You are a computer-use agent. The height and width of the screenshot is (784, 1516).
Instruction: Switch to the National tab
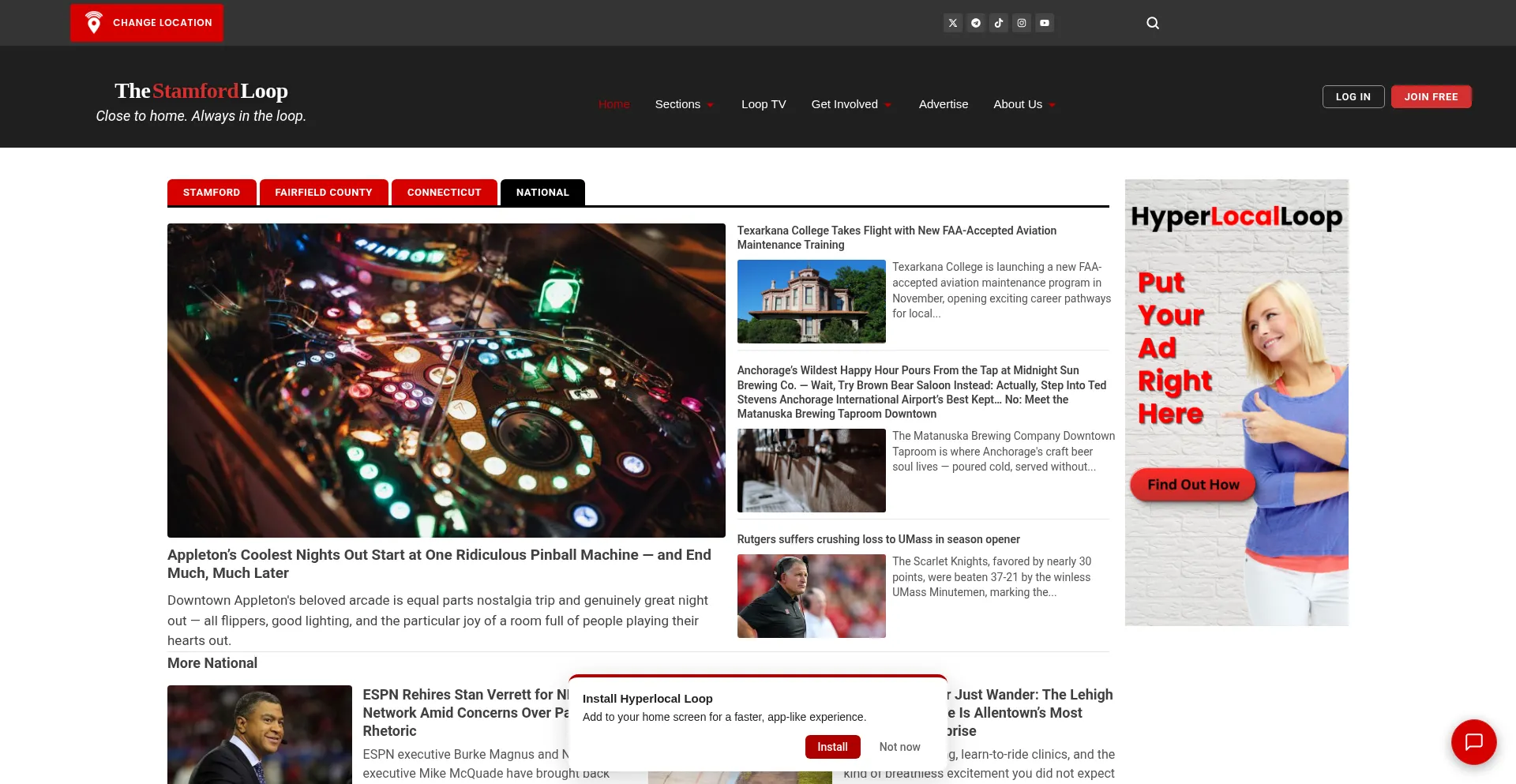pos(542,192)
